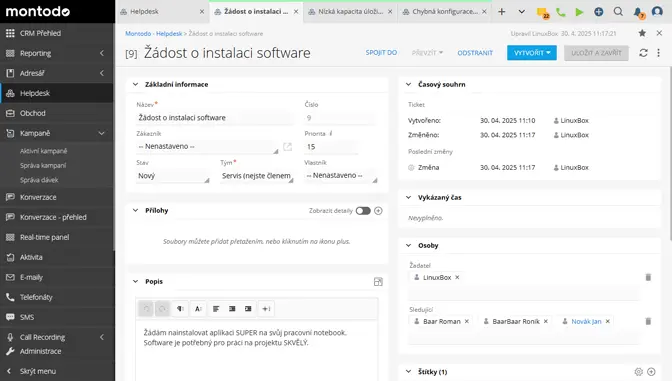Collapse the Osoby section
Viewport: 672px width, 381px height.
(x=408, y=245)
